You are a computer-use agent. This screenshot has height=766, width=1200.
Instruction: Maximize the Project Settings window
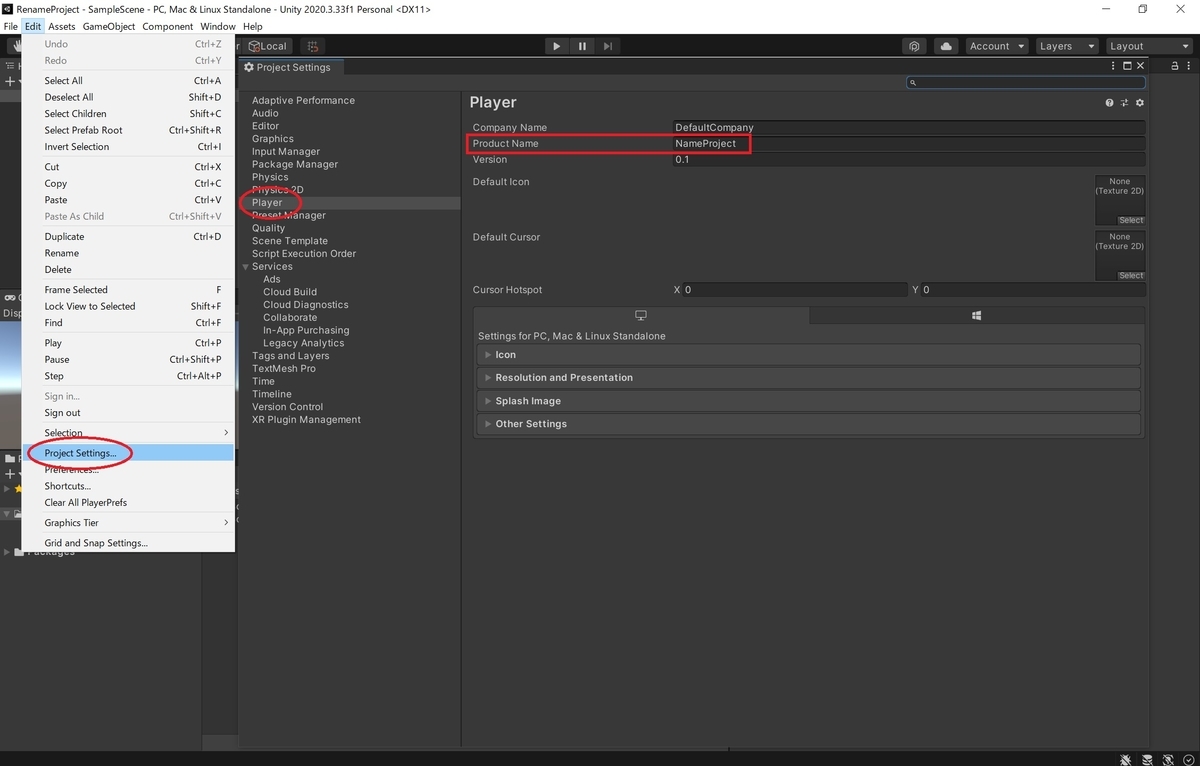coord(1128,66)
